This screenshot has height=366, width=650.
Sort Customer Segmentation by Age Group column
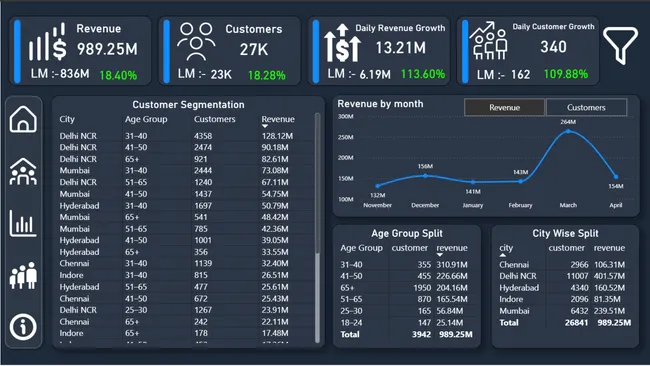click(x=146, y=119)
